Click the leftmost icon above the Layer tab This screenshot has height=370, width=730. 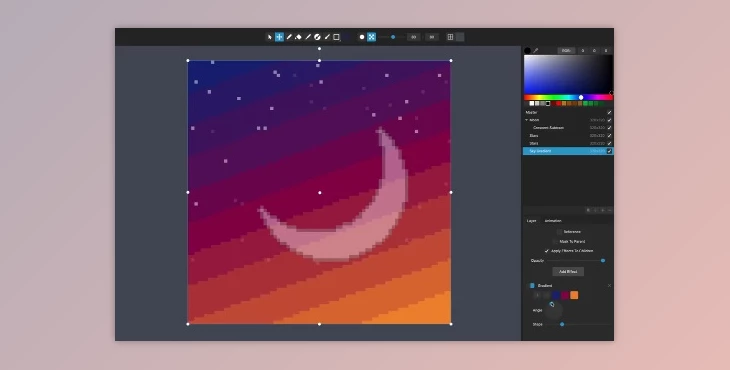(588, 210)
